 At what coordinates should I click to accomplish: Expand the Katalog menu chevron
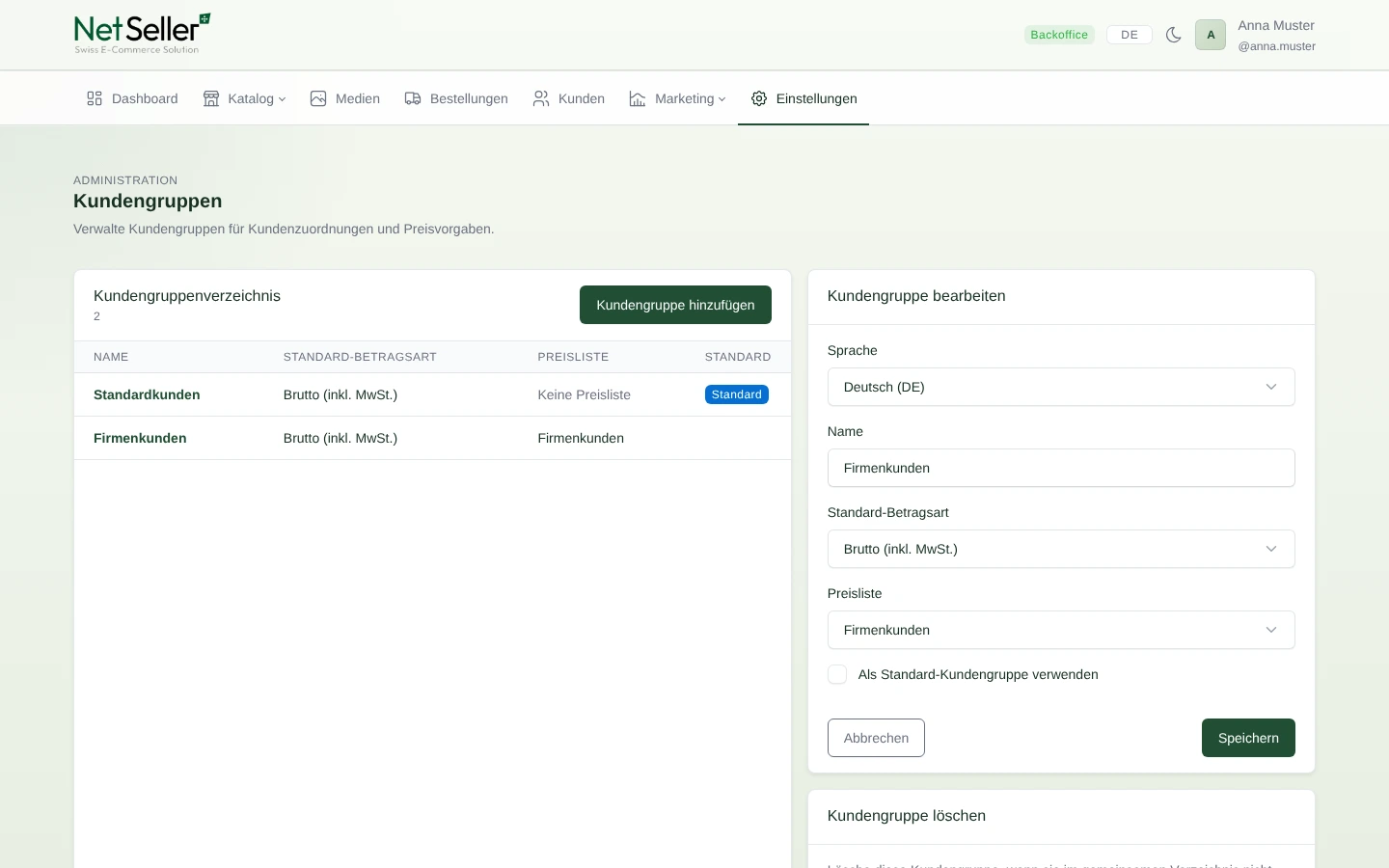(x=283, y=99)
